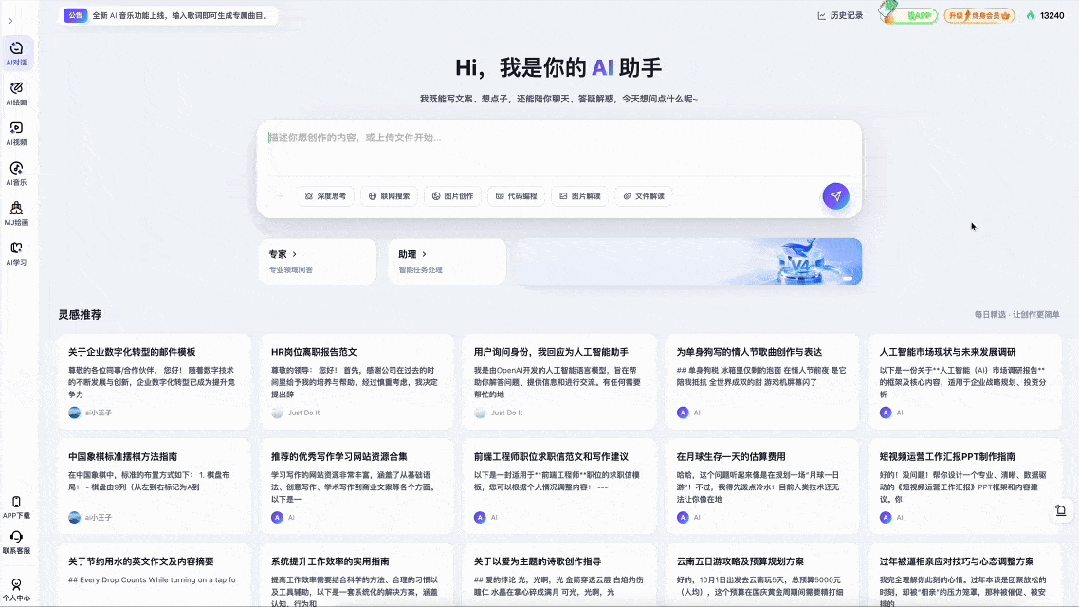Expand the 助理 assistant card
Image resolution: width=1079 pixels, height=607 pixels.
click(x=447, y=262)
